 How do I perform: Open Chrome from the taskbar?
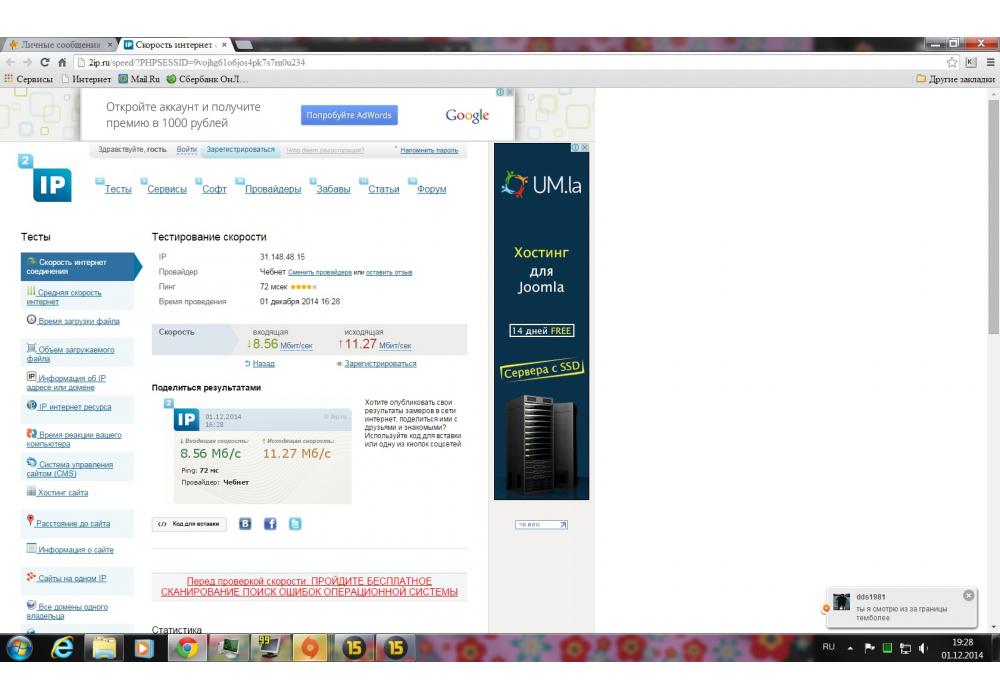(187, 648)
